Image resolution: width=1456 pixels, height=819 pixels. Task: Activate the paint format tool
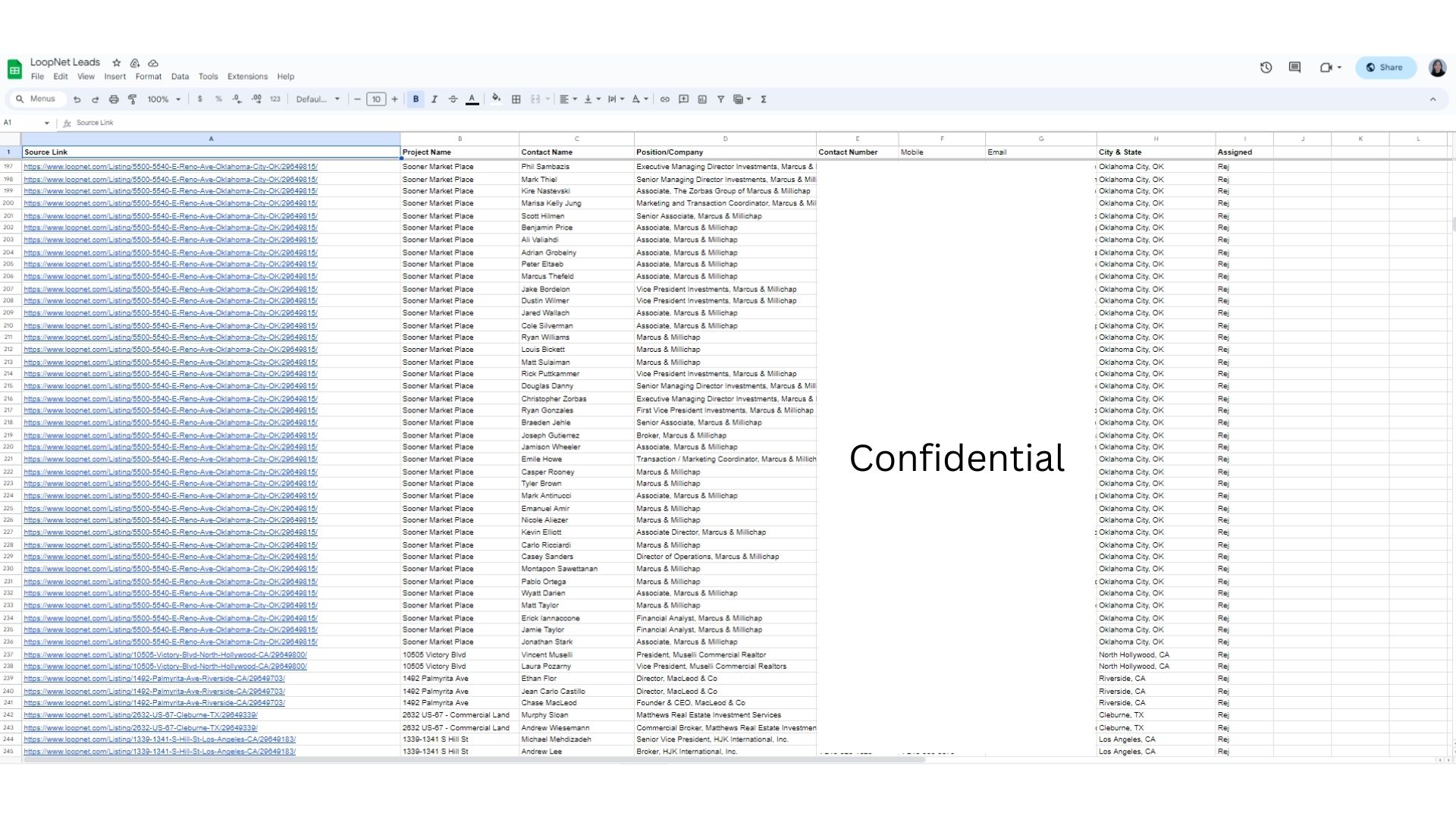coord(133,99)
